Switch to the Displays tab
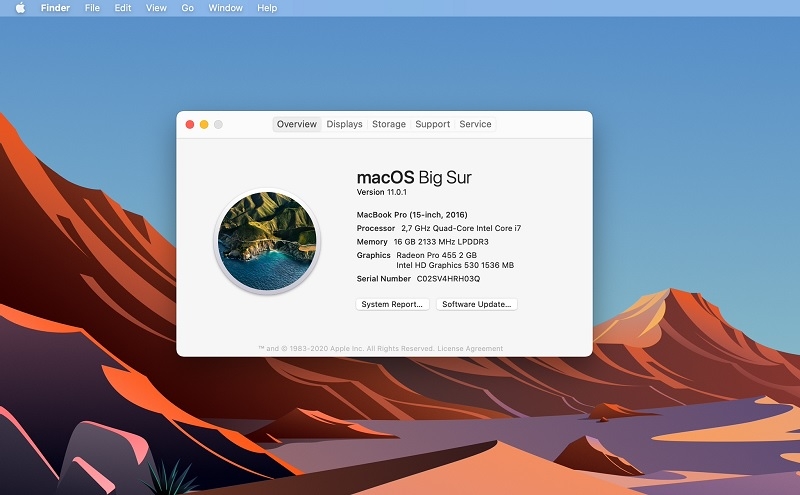Viewport: 800px width, 495px height. pos(344,124)
